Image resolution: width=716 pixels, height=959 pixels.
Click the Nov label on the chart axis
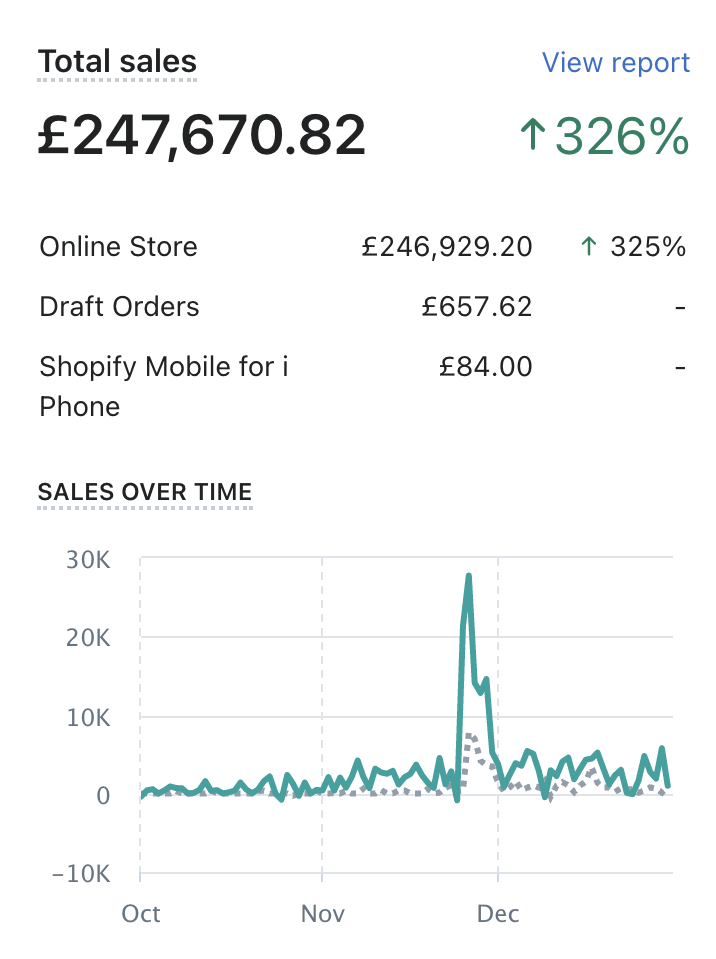coord(322,914)
